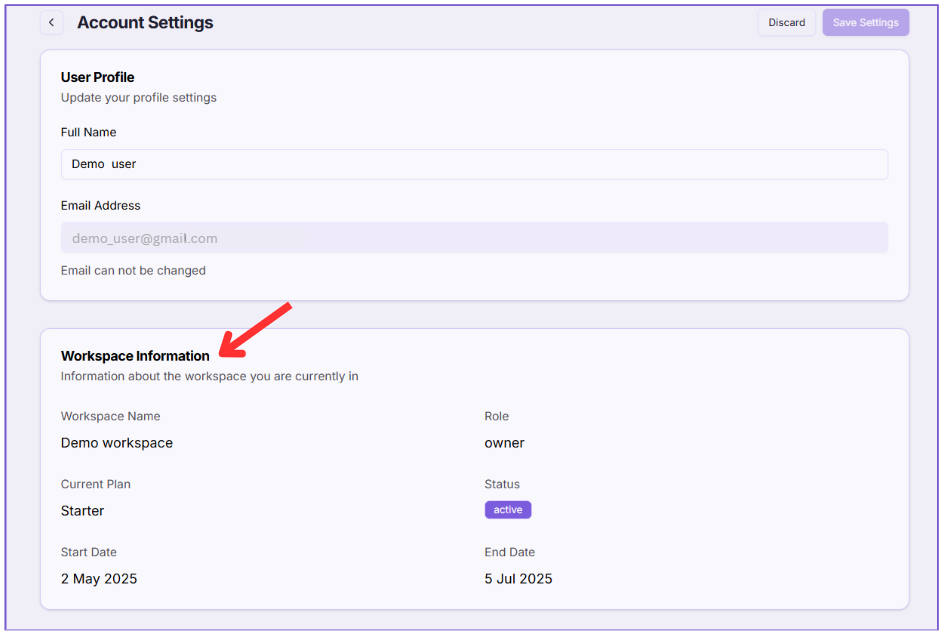Click the back arrow beside Account Settings

52,23
